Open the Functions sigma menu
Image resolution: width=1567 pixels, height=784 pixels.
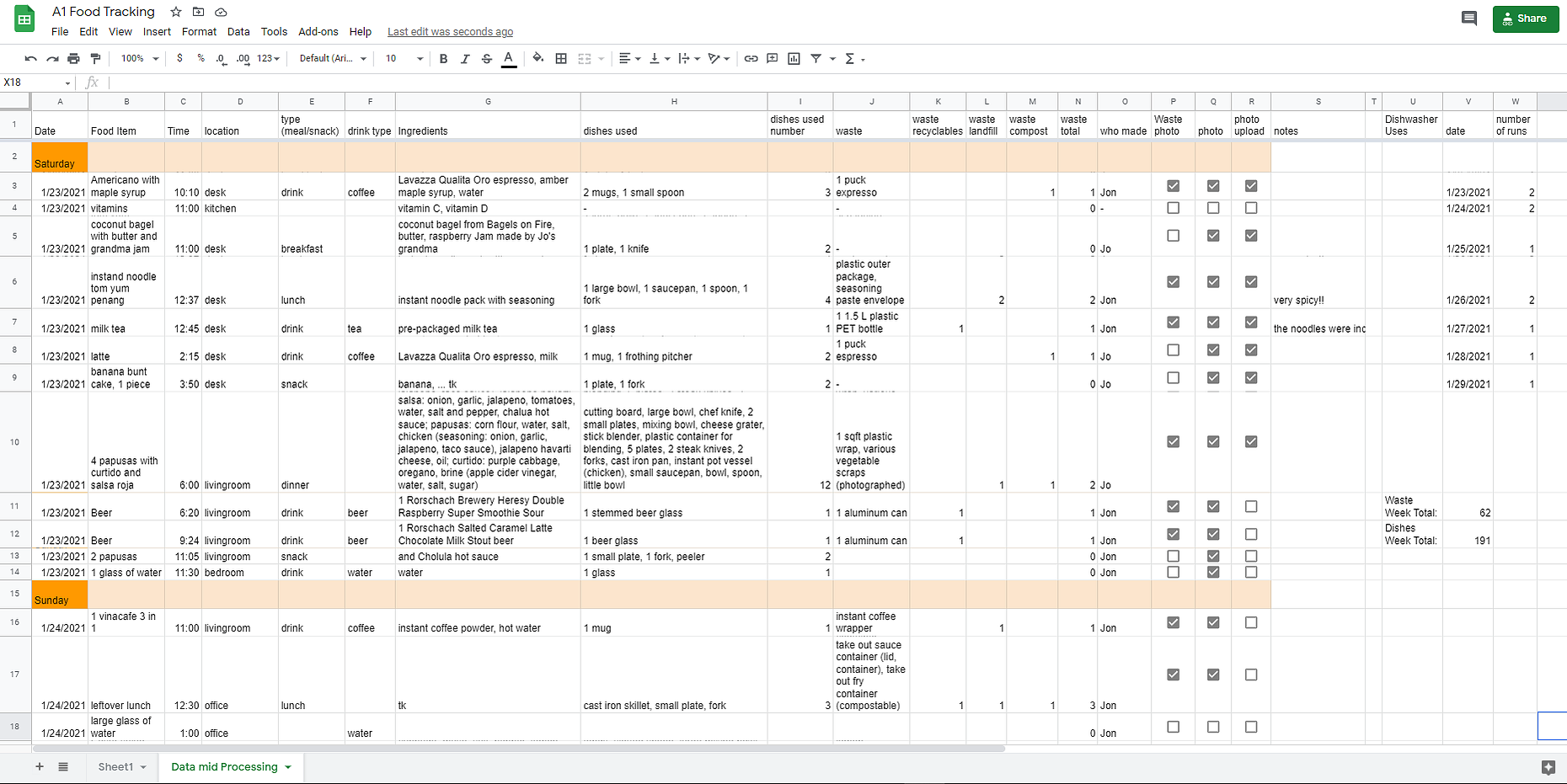point(854,59)
